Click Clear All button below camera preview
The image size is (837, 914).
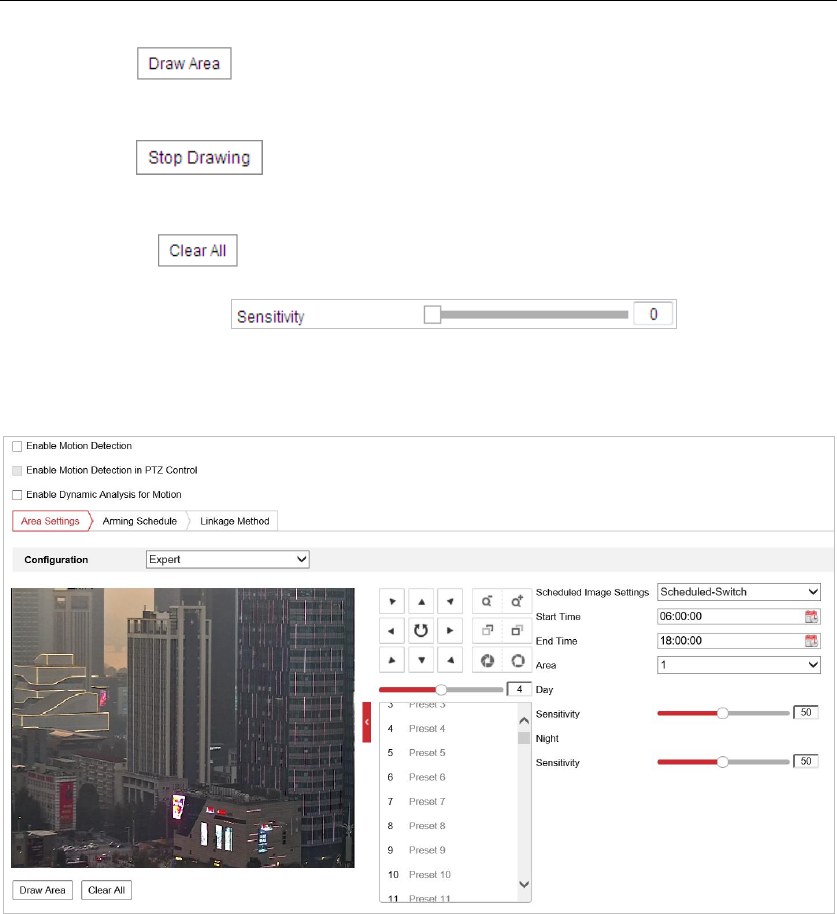(x=107, y=890)
